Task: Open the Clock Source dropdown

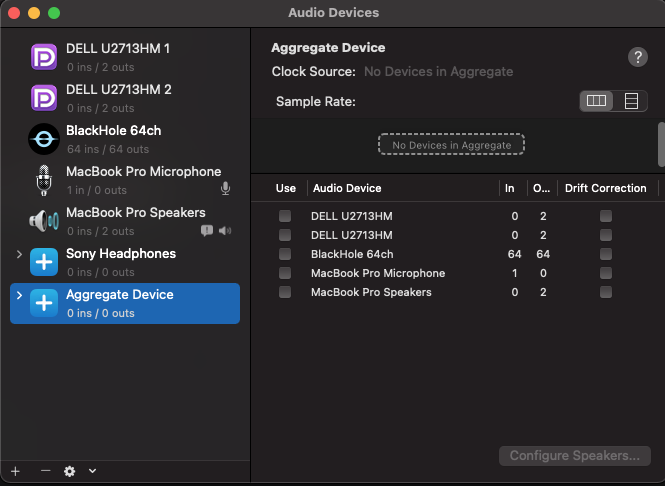Action: 439,72
